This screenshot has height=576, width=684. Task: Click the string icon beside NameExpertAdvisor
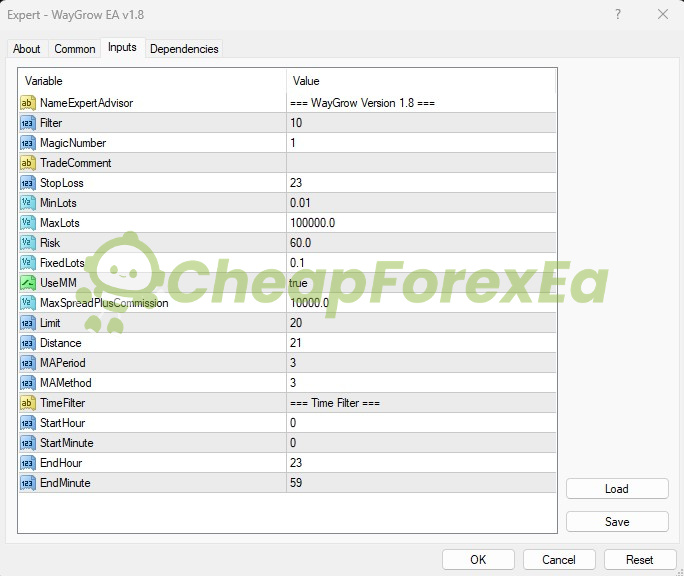pos(27,103)
